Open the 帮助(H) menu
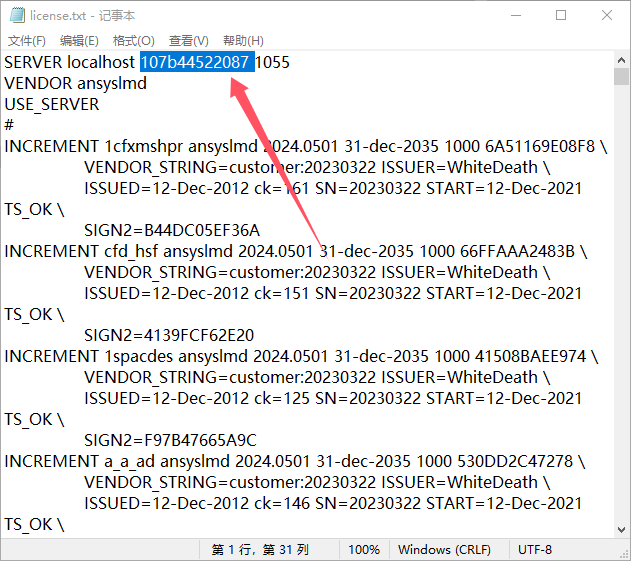The image size is (631, 561). (243, 40)
